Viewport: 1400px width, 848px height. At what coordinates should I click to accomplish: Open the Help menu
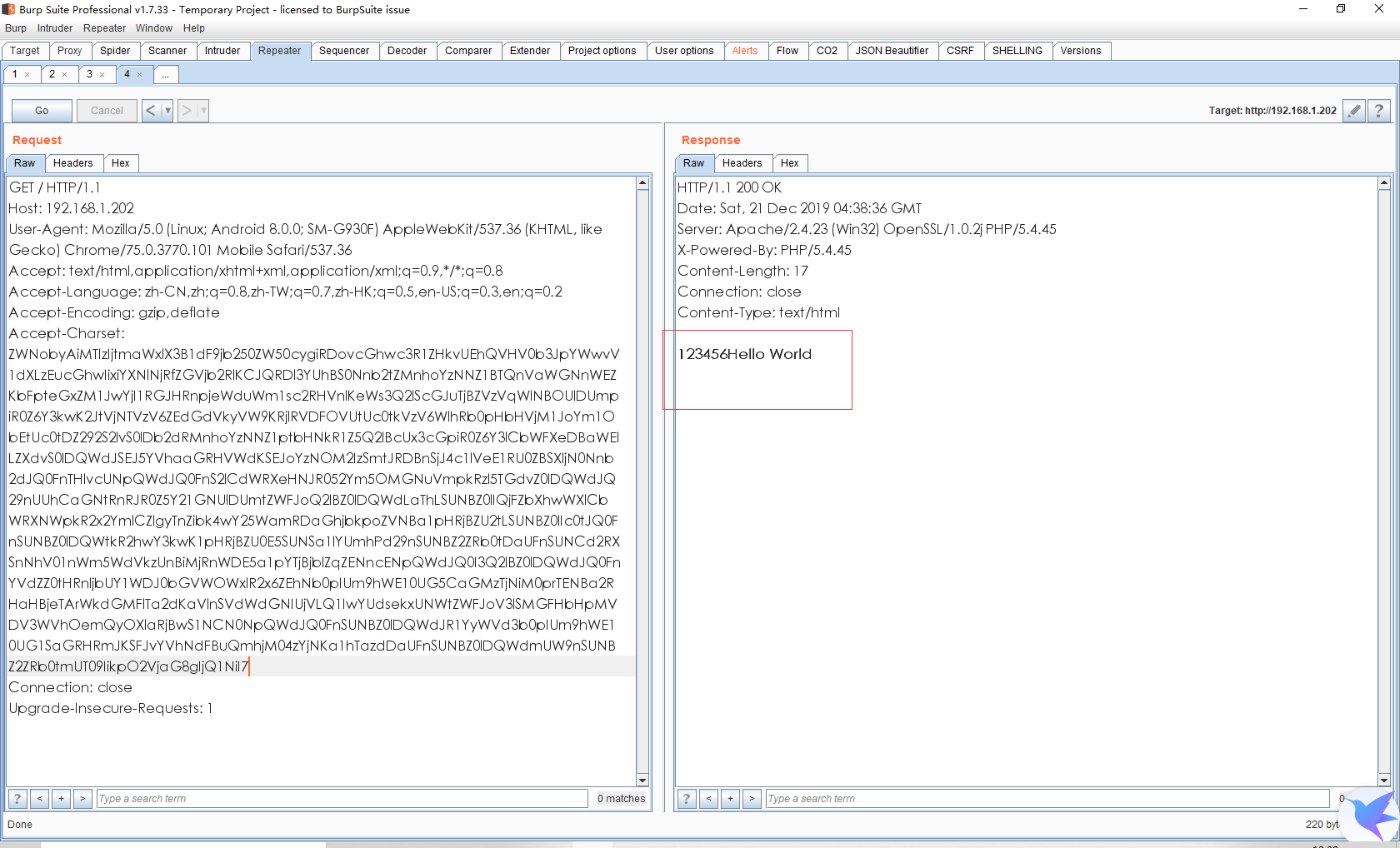tap(194, 28)
